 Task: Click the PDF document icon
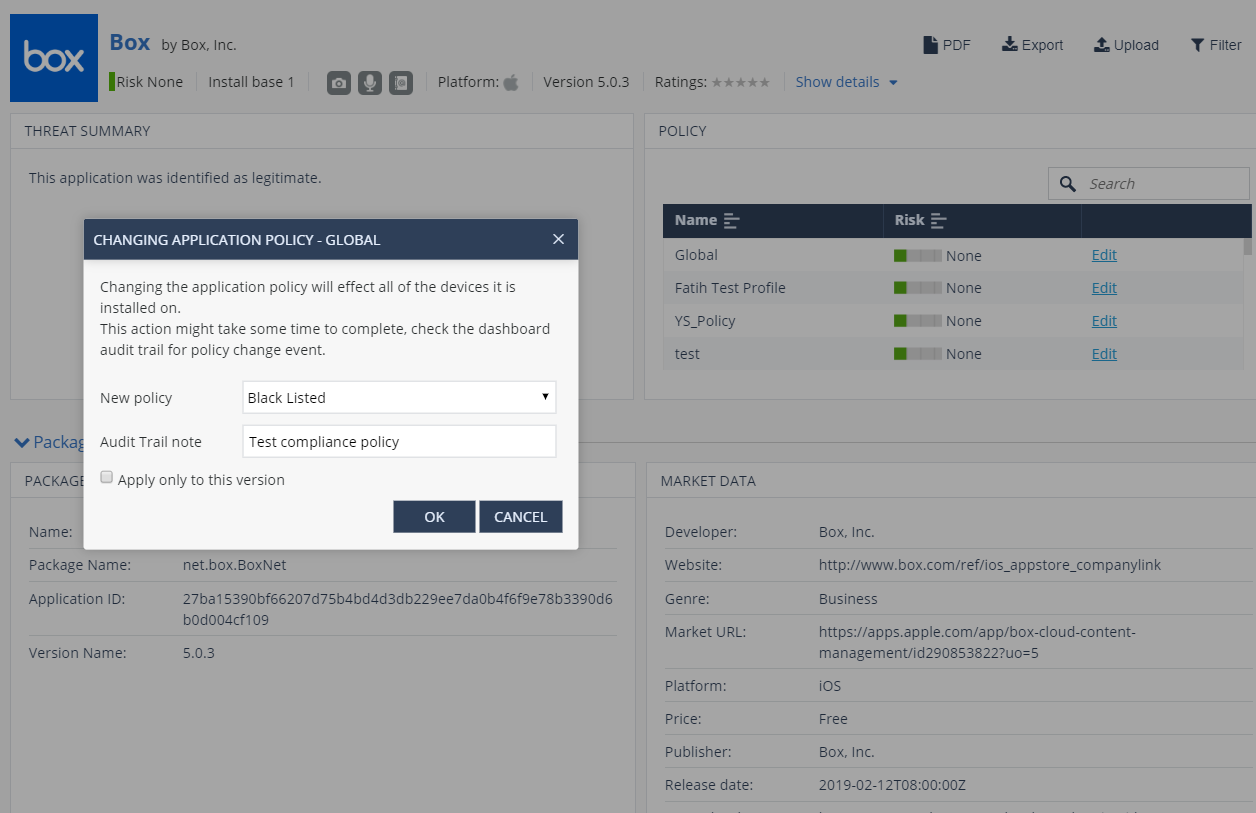pos(930,45)
